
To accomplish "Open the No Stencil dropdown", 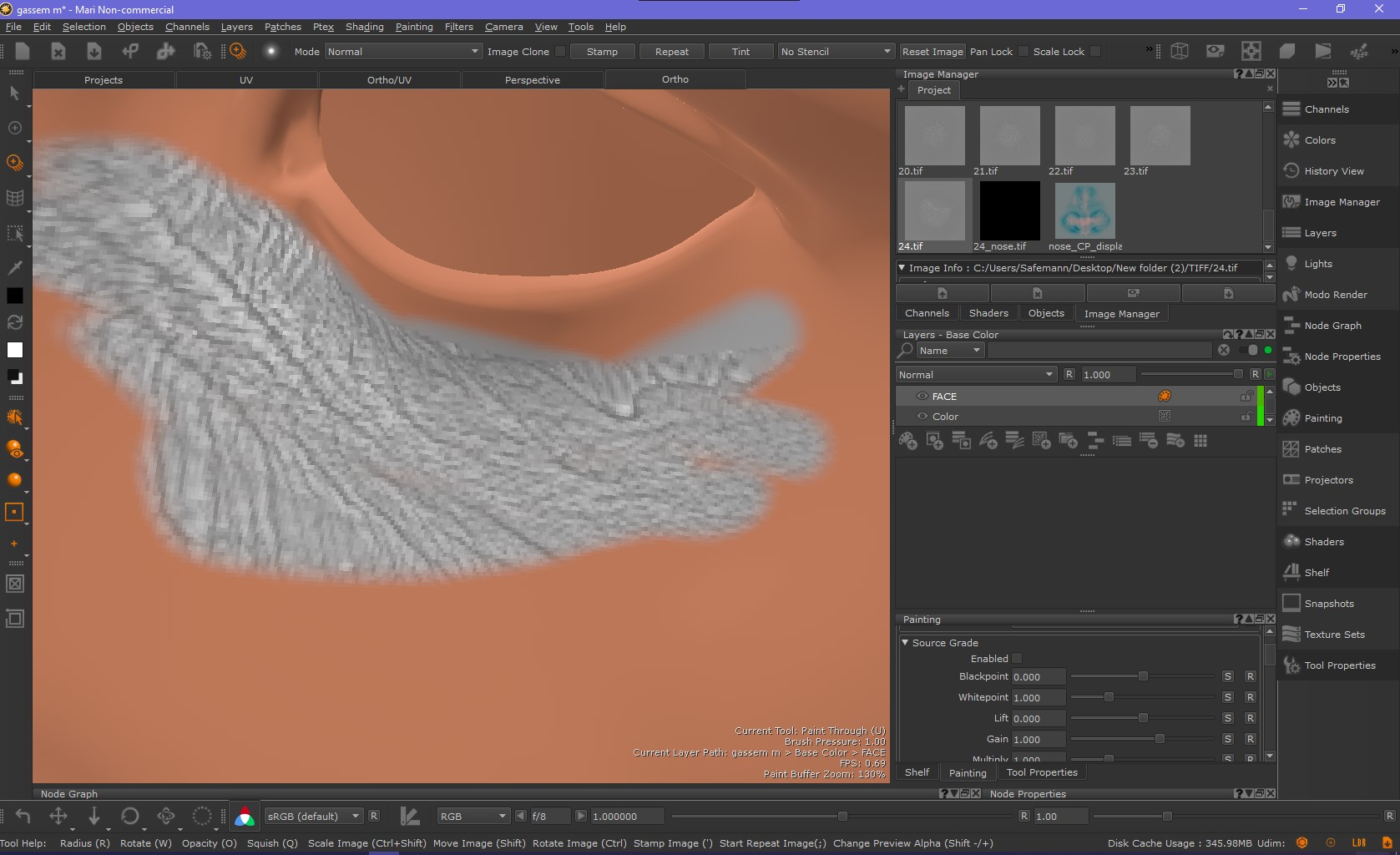I will (x=836, y=52).
